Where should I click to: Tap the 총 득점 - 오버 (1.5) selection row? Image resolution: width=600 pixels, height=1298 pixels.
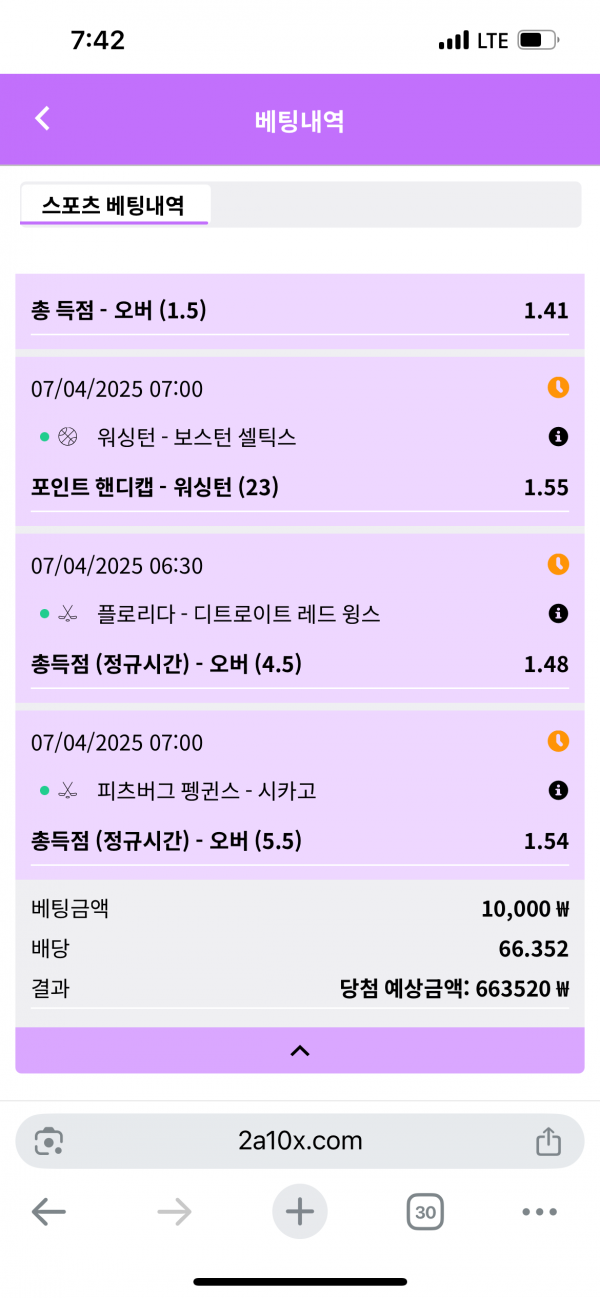(300, 311)
